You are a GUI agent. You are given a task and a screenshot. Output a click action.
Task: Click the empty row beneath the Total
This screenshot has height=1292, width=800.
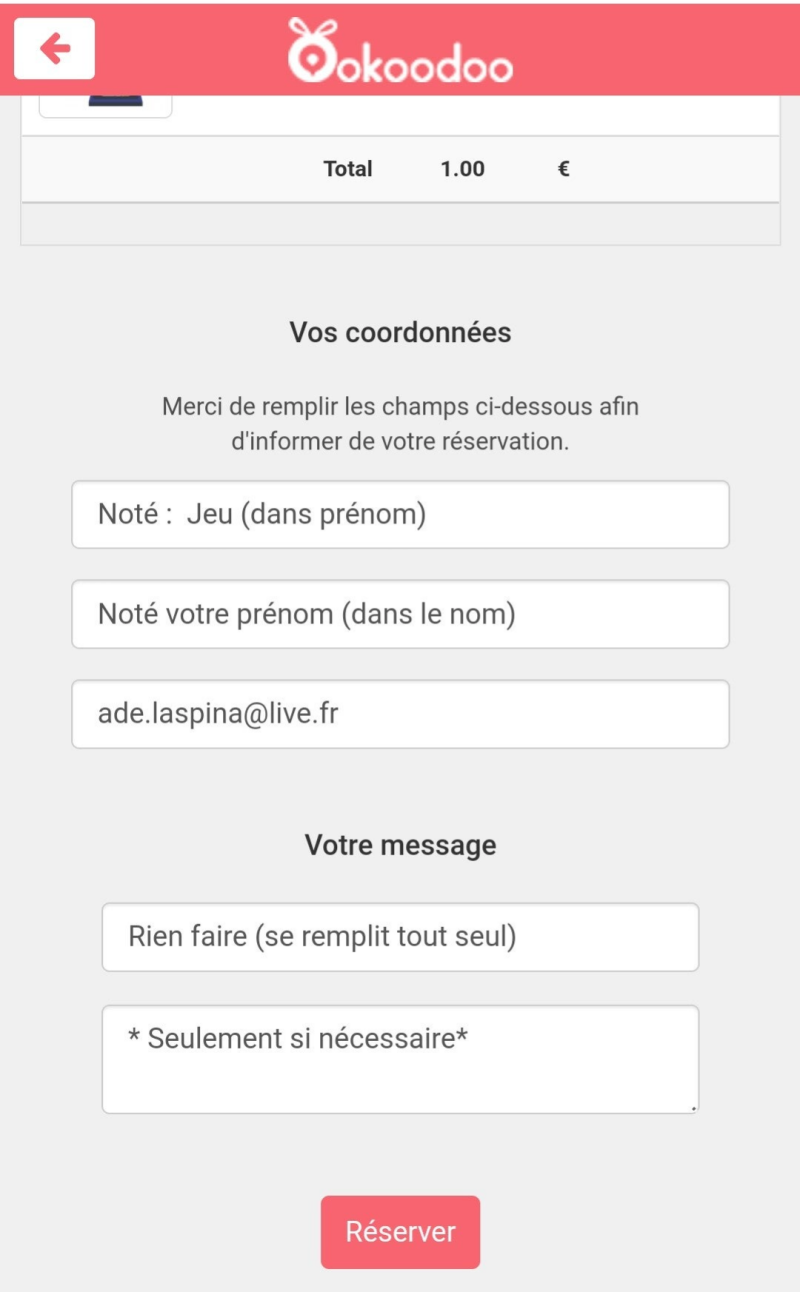click(400, 224)
